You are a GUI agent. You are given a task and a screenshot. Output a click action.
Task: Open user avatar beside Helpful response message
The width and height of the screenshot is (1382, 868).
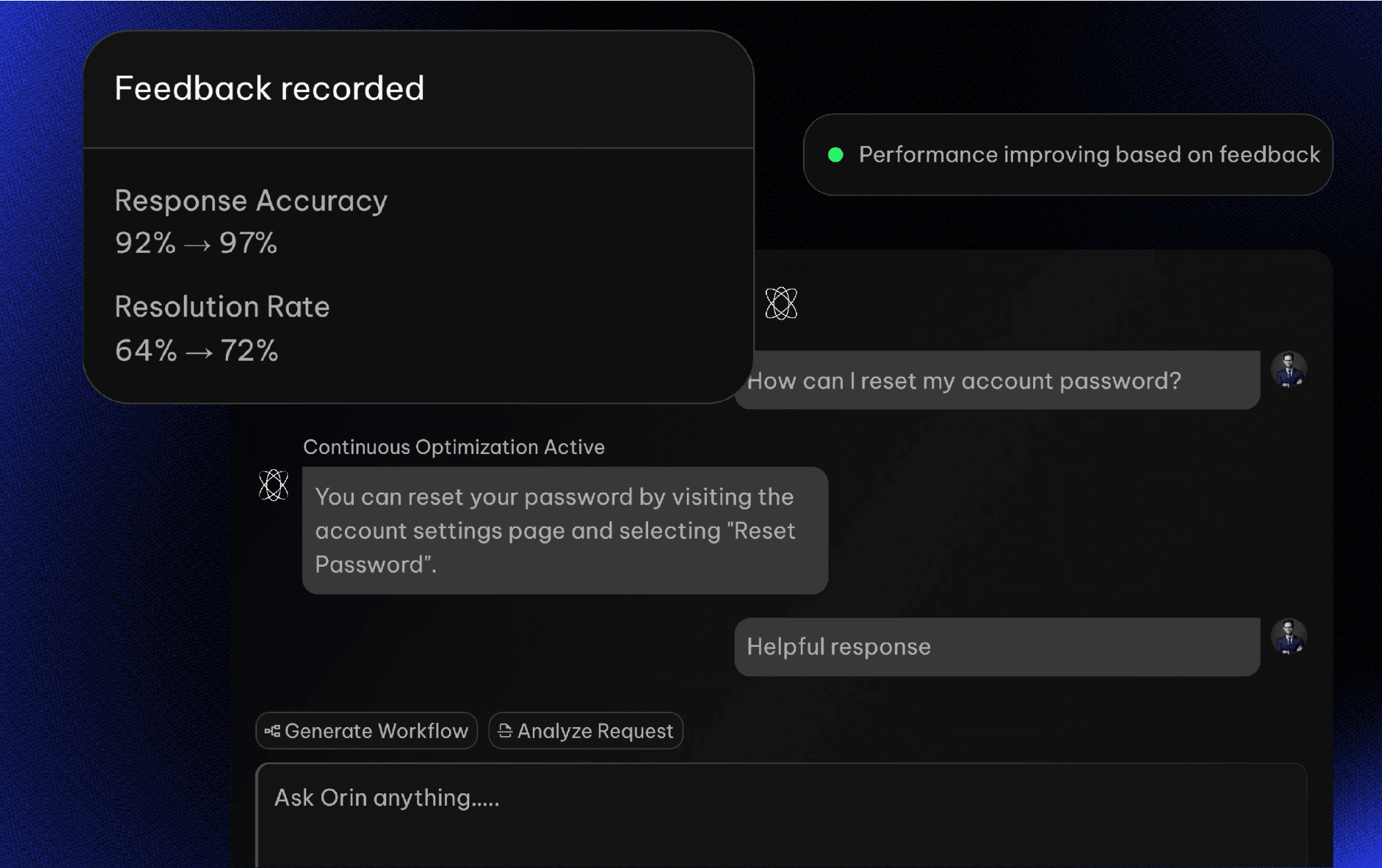1289,636
